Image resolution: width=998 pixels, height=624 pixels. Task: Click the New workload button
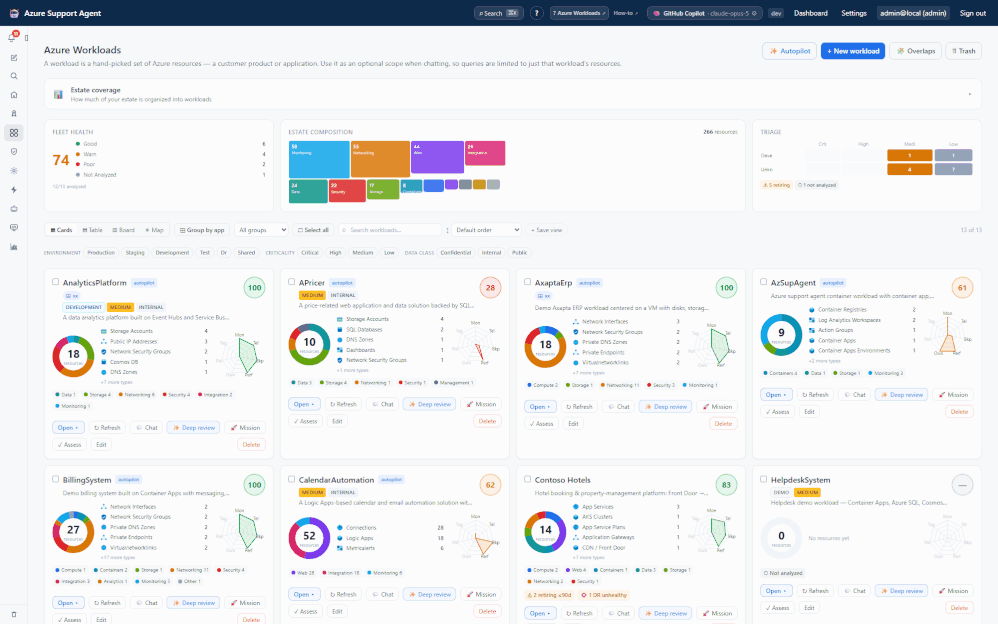(853, 51)
